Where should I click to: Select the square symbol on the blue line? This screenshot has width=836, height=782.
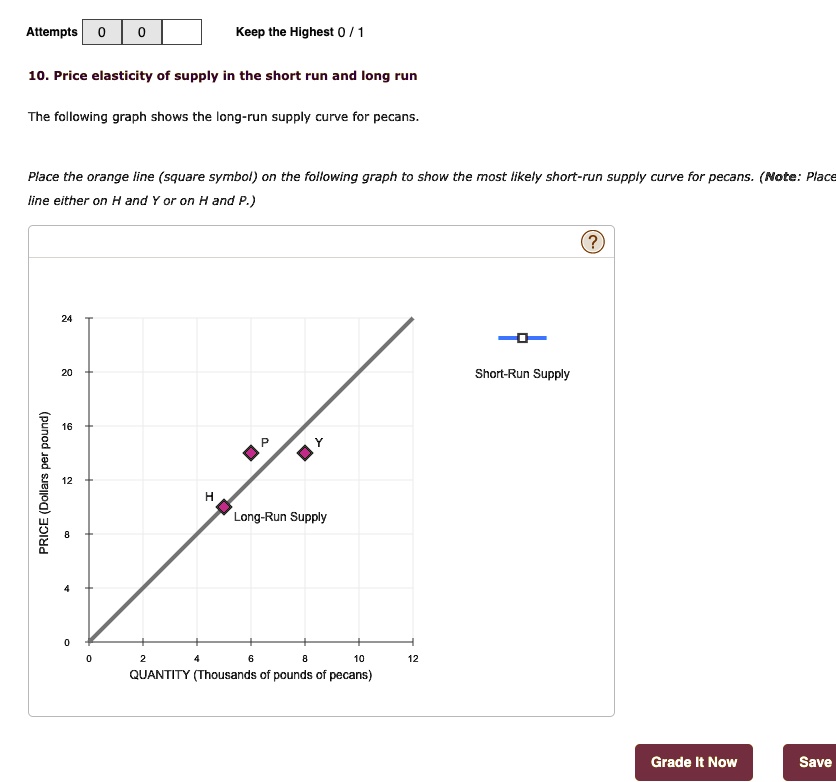click(521, 338)
